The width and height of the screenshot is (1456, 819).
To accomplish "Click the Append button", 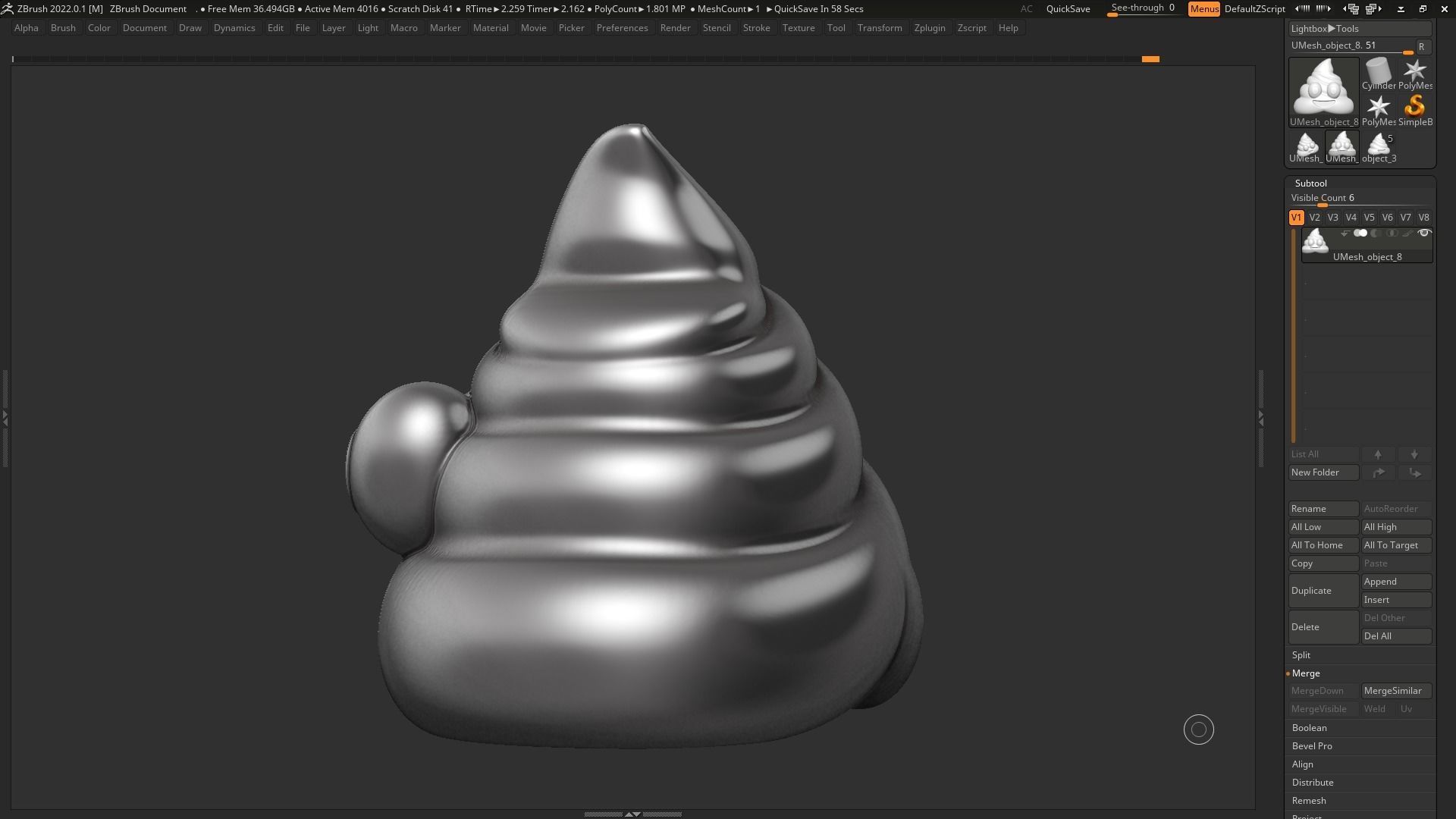I will (x=1397, y=582).
